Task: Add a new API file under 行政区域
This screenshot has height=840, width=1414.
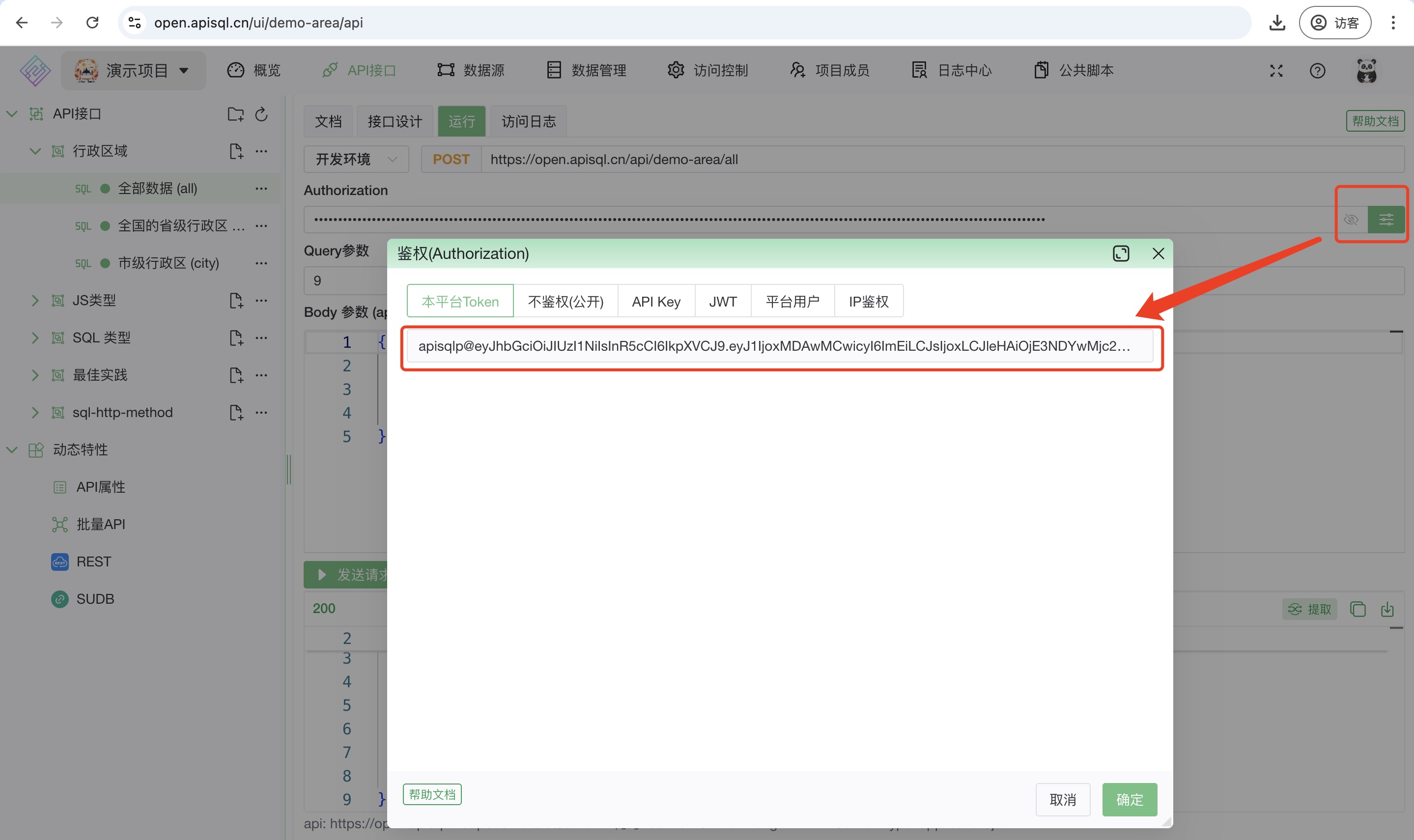Action: (236, 151)
